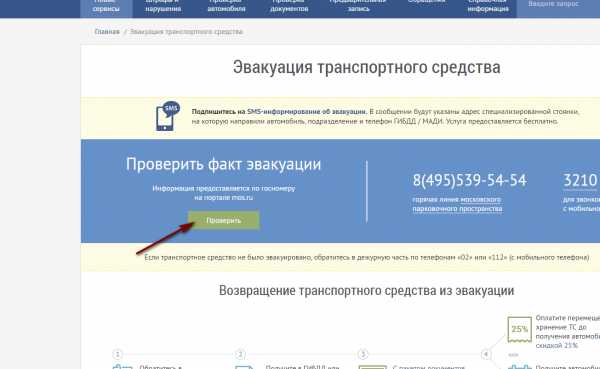Image resolution: width=600 pixels, height=369 pixels.
Task: Click the step 2 circle marker
Action: pos(240,354)
